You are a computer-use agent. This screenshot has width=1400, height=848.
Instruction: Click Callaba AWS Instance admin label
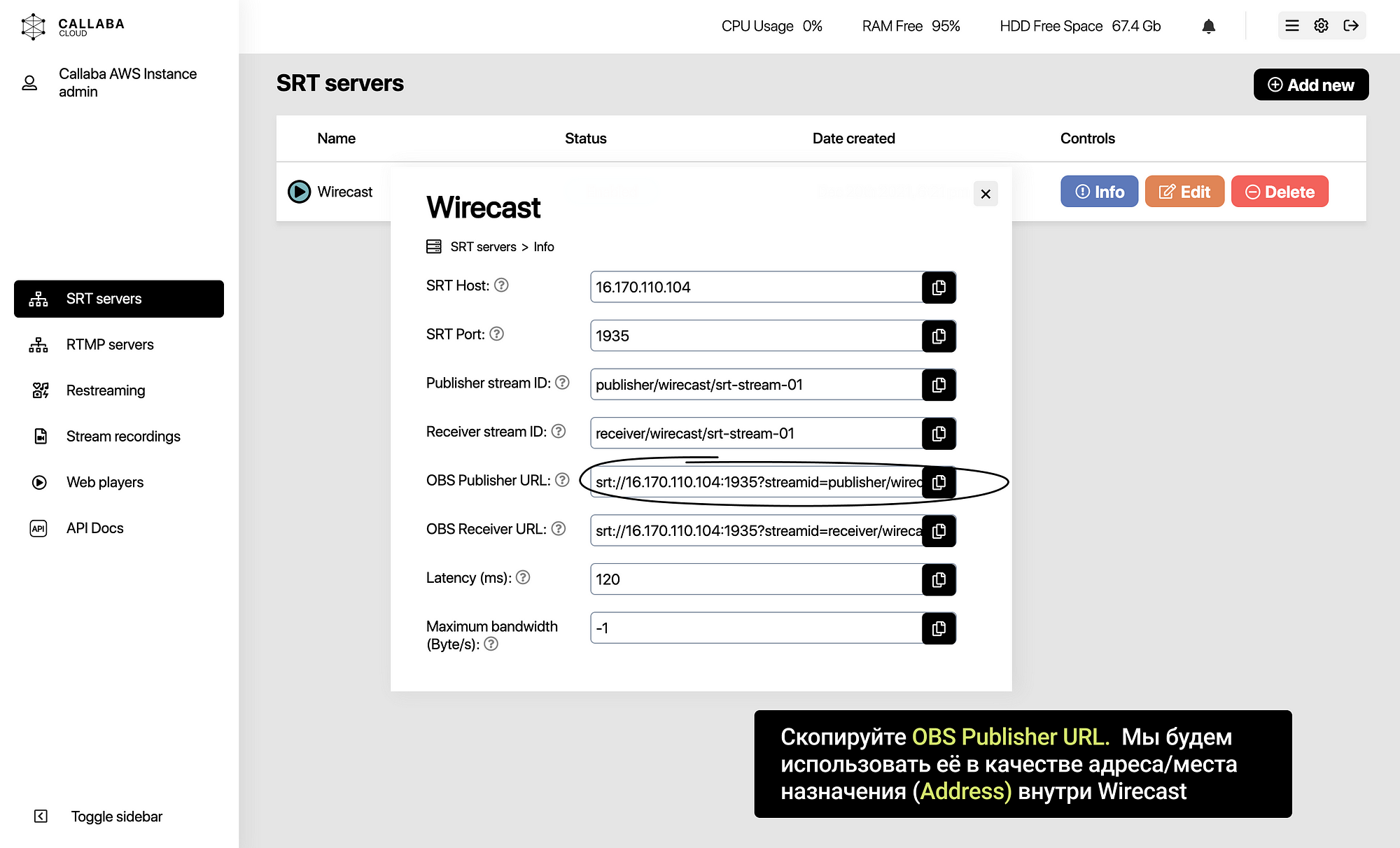point(127,83)
